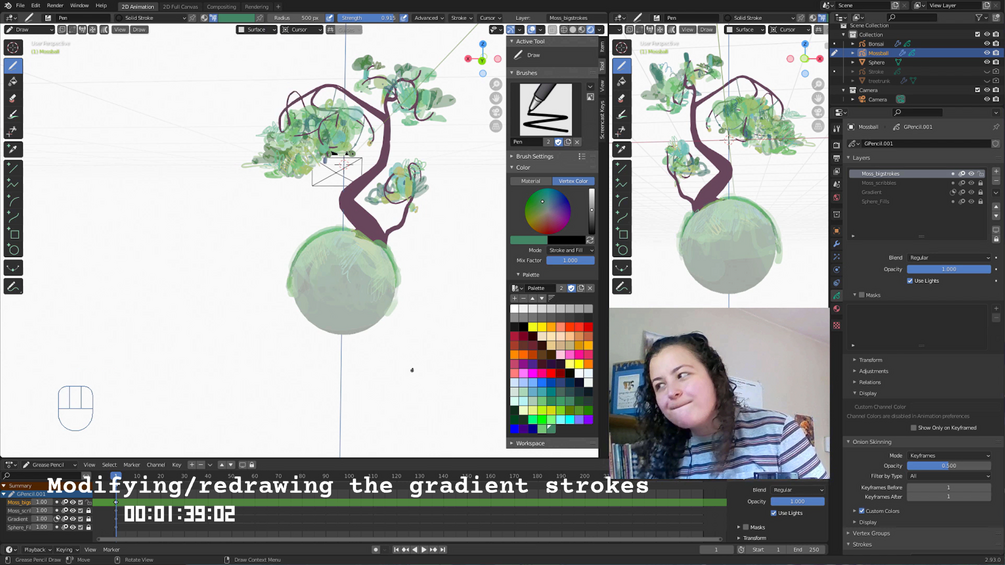Image resolution: width=1005 pixels, height=565 pixels.
Task: Open the Keying menu in timeline
Action: (67, 550)
